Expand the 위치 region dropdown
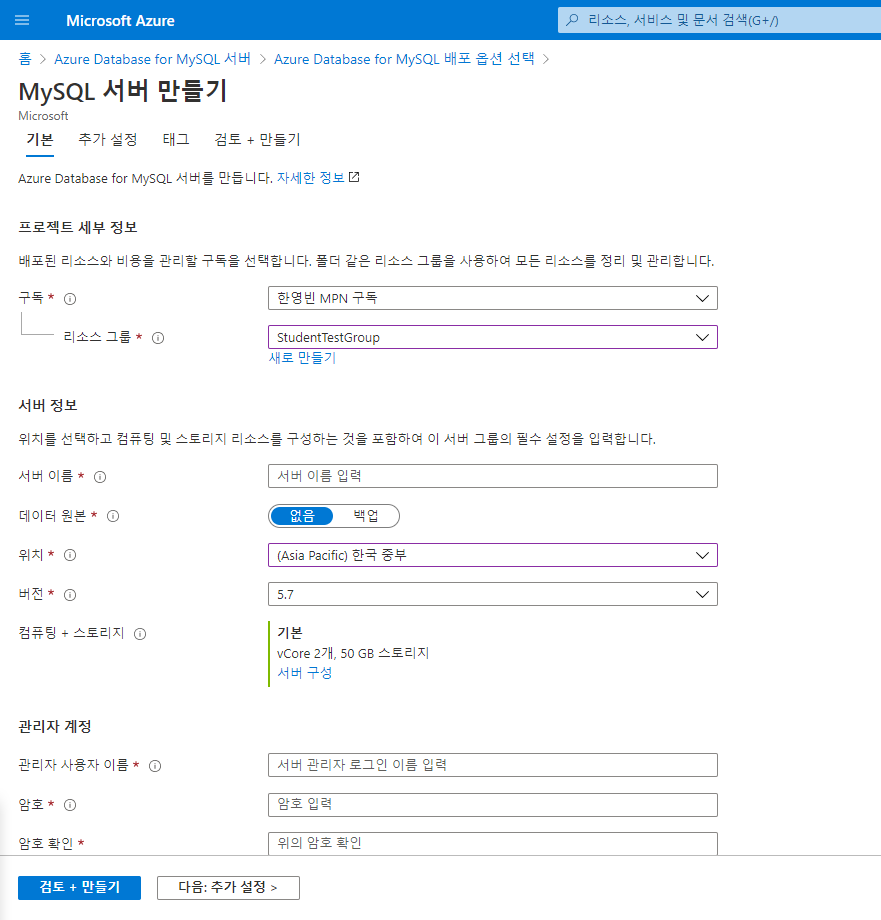Viewport: 881px width, 920px height. 492,555
